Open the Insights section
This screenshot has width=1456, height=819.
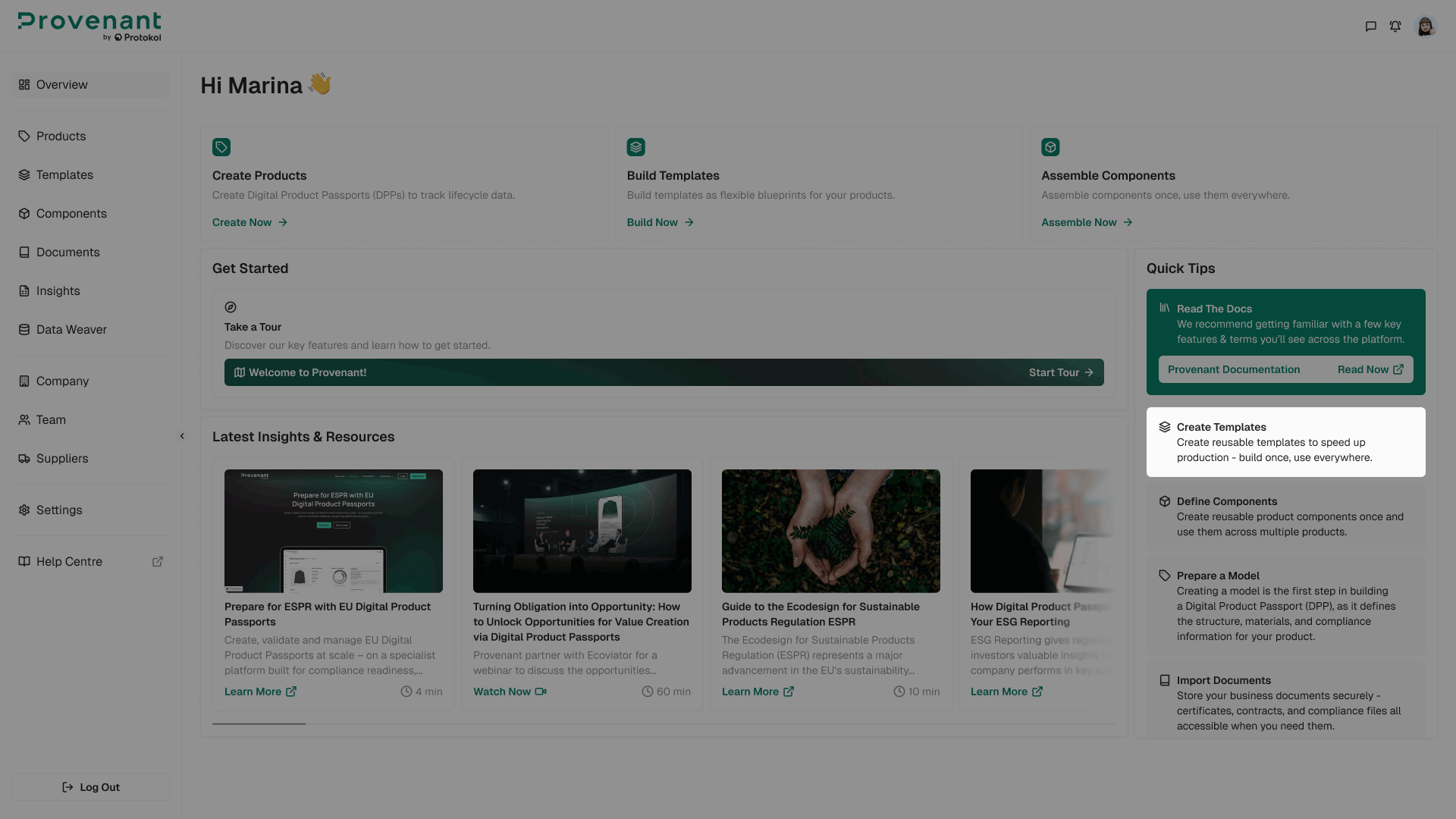(x=91, y=291)
